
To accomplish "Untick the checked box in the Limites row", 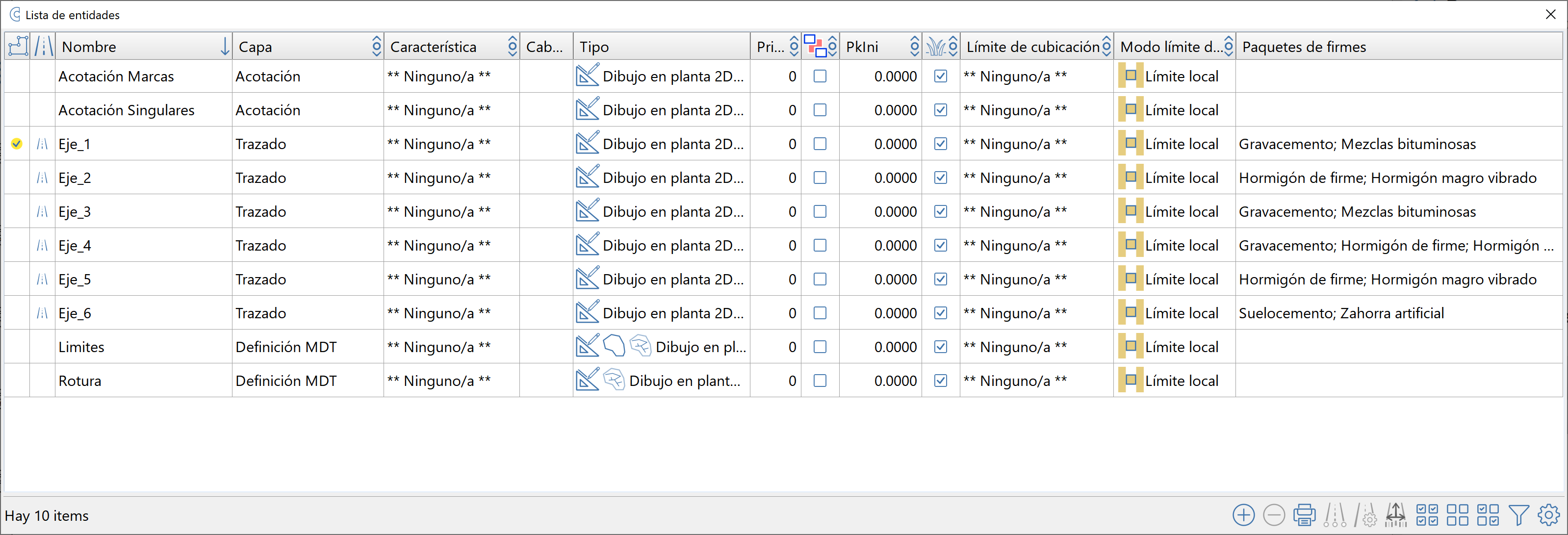I will click(940, 347).
